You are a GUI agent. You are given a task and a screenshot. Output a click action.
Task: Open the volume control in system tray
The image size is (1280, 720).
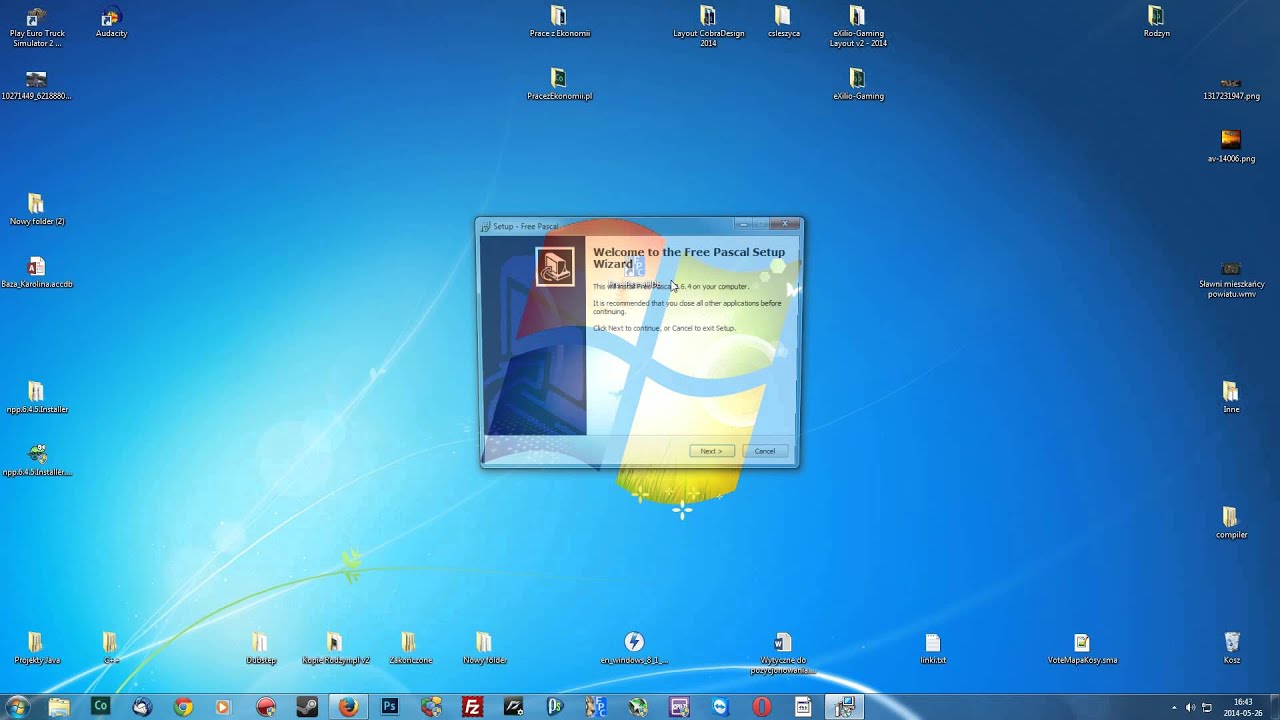coord(1190,708)
